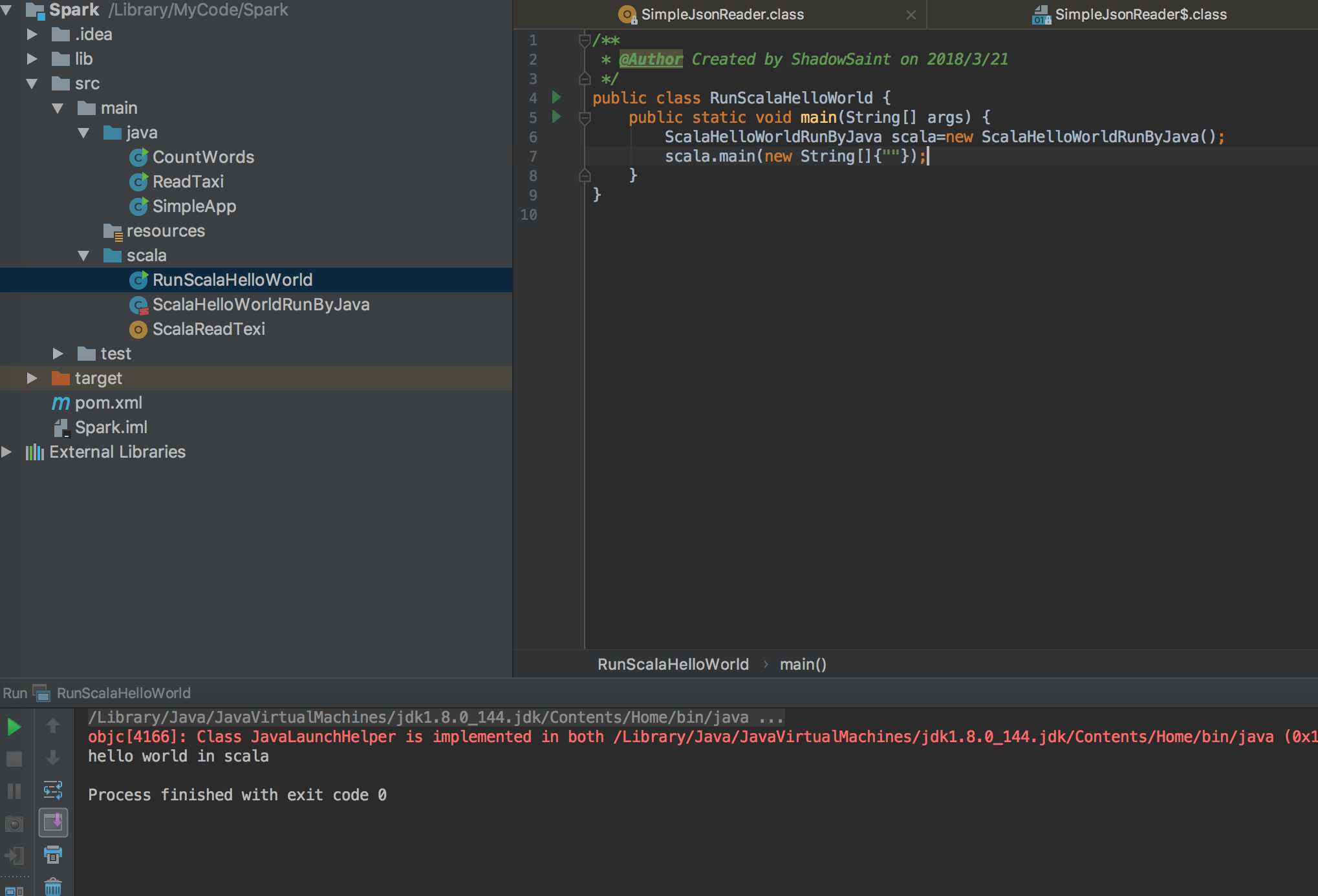Place cursor on line 6 ScalaHelloWorldRunByJava code

944,136
